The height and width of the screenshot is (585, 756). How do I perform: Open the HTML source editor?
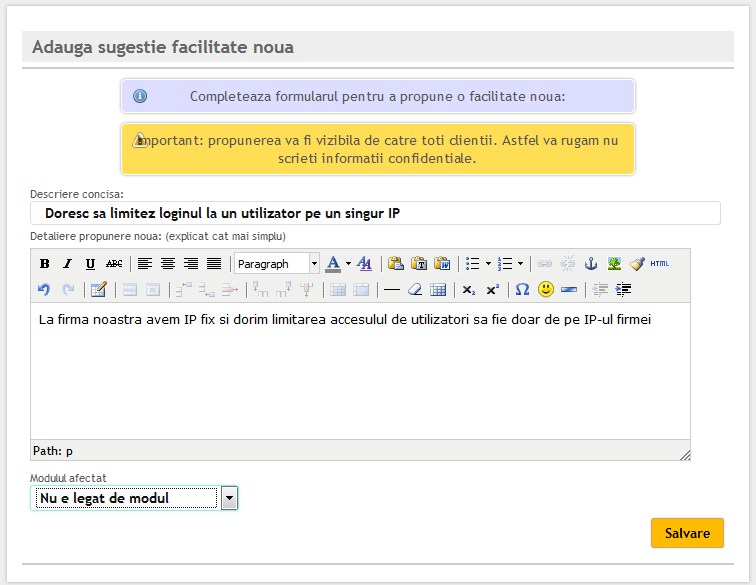pyautogui.click(x=659, y=264)
